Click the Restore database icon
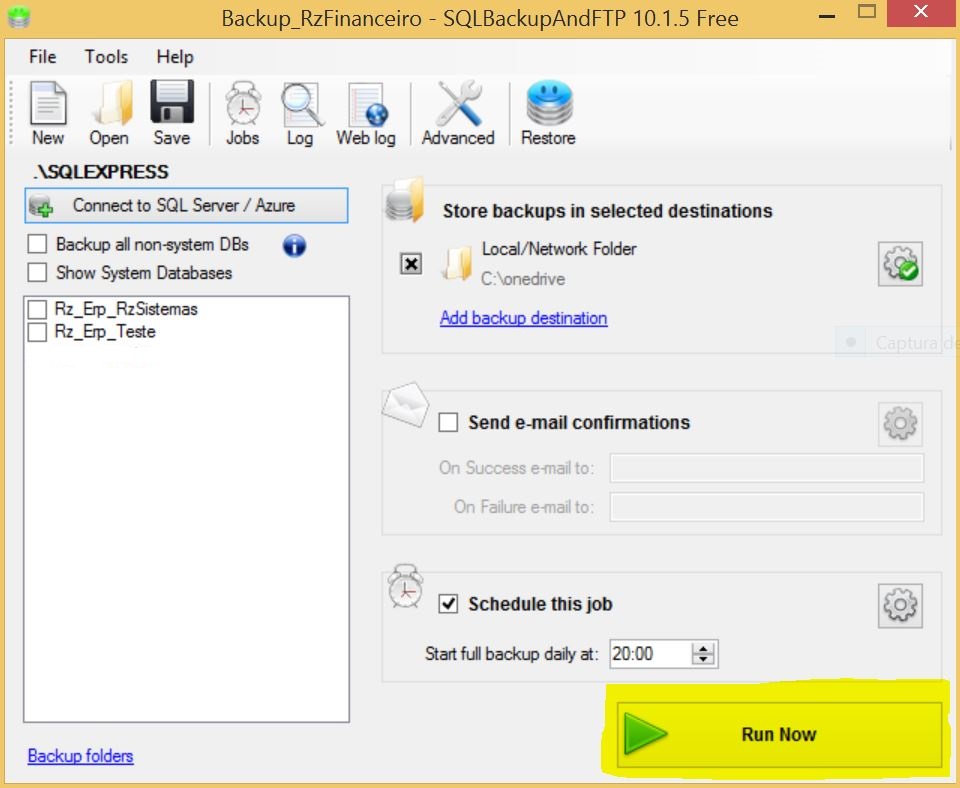The image size is (960, 788). tap(548, 114)
